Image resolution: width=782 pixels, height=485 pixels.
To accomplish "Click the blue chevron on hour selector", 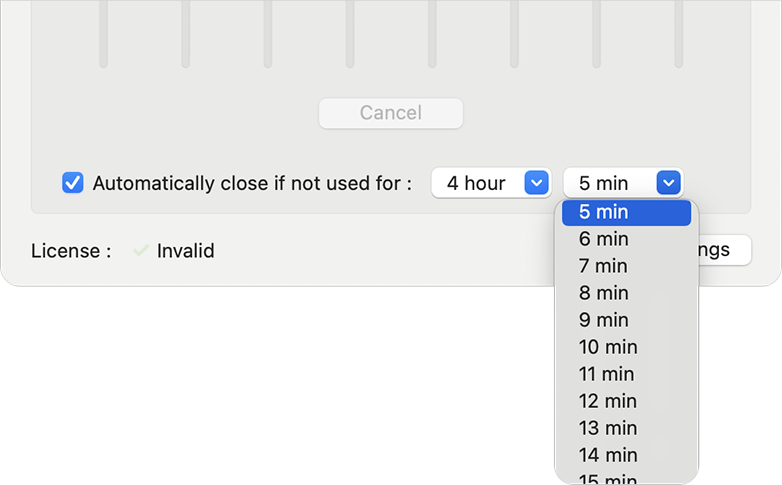I will tap(537, 183).
